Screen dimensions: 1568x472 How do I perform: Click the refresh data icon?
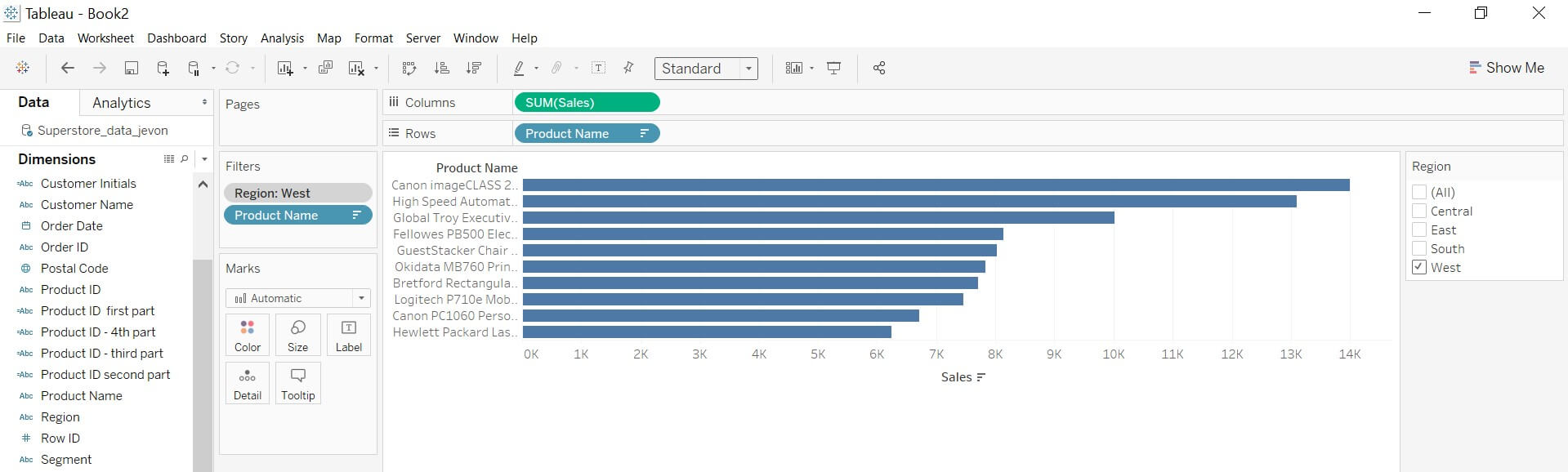[x=233, y=68]
